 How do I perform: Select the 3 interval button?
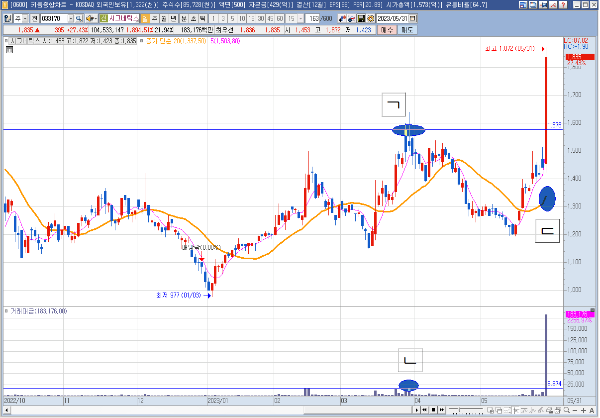coord(223,18)
